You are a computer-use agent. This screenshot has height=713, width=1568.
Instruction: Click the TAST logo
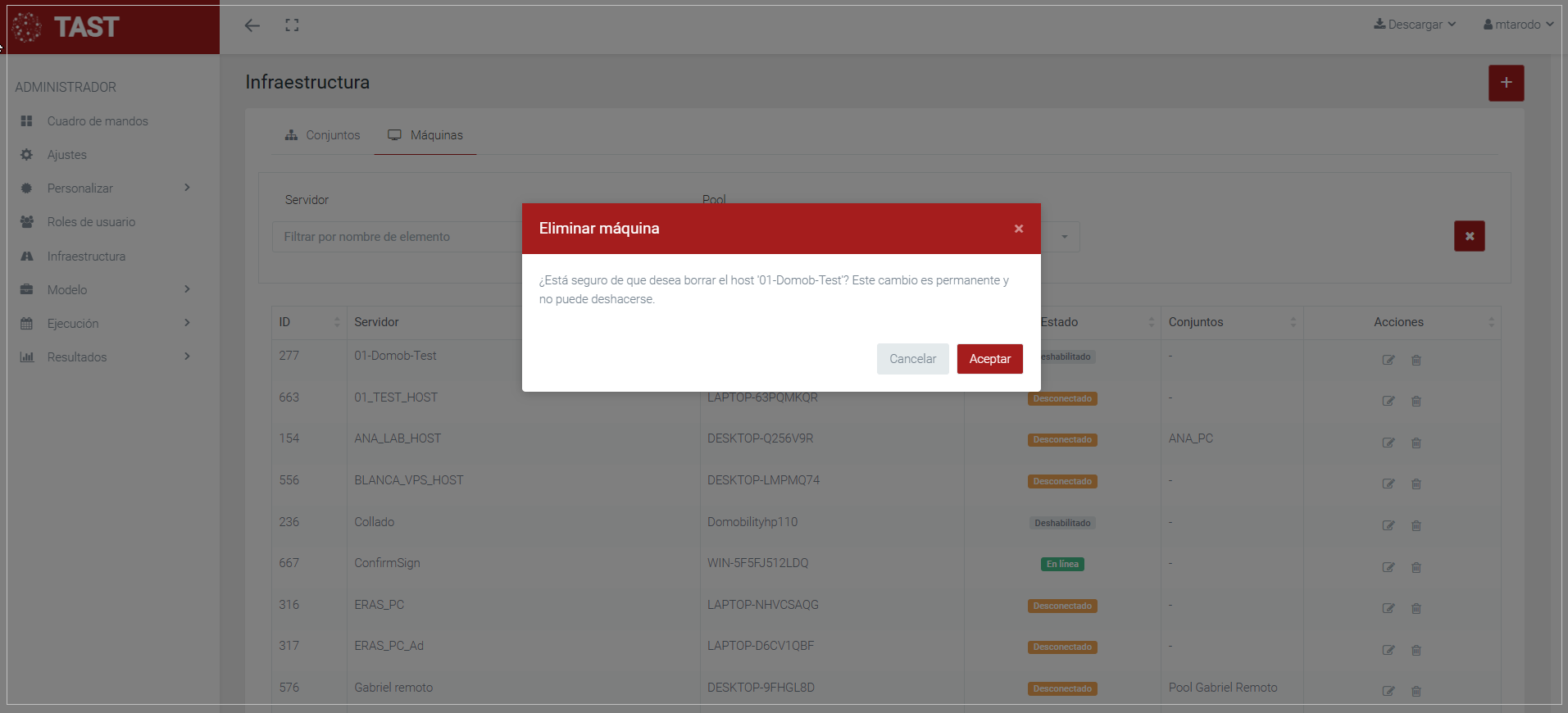pyautogui.click(x=67, y=27)
